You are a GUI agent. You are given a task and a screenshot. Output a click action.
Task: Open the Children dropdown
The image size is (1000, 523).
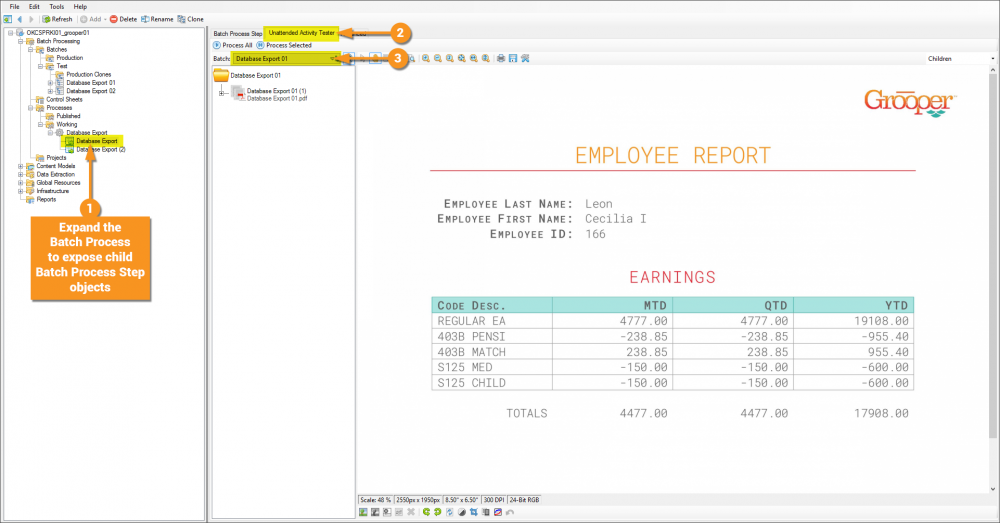coord(960,59)
